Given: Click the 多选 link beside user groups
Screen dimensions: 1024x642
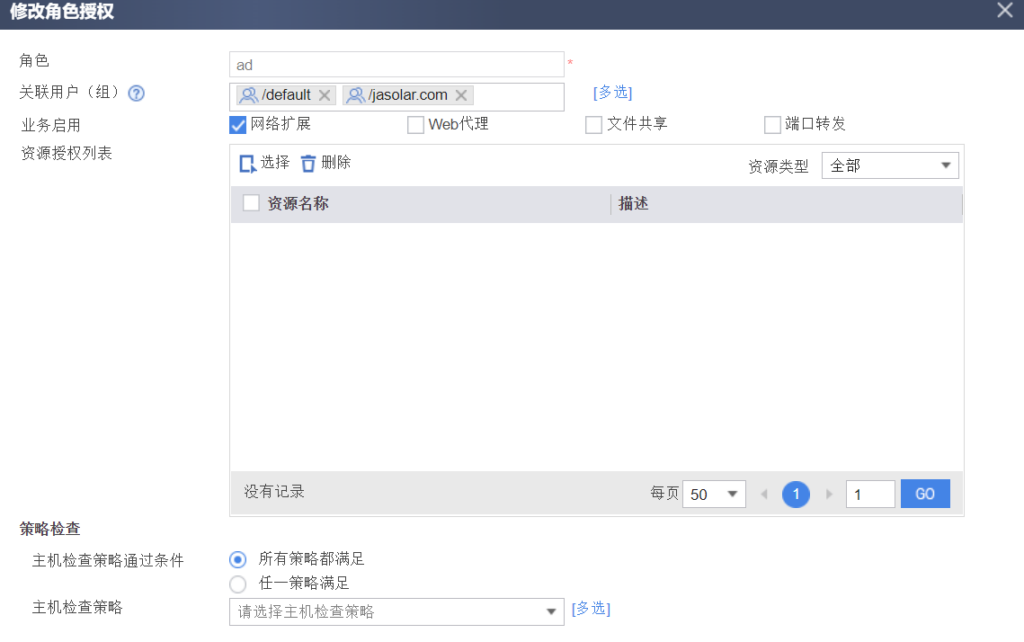Looking at the screenshot, I should pyautogui.click(x=612, y=93).
